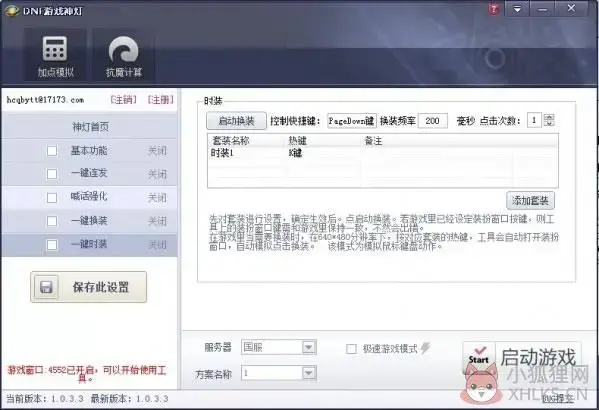Select the 时装1 row in the list
599x410 pixels.
[x=383, y=153]
